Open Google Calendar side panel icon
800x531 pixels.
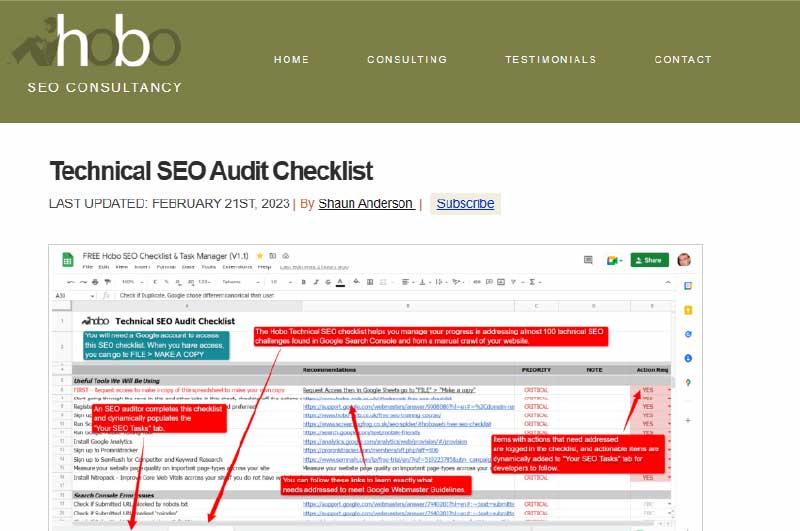pos(688,286)
